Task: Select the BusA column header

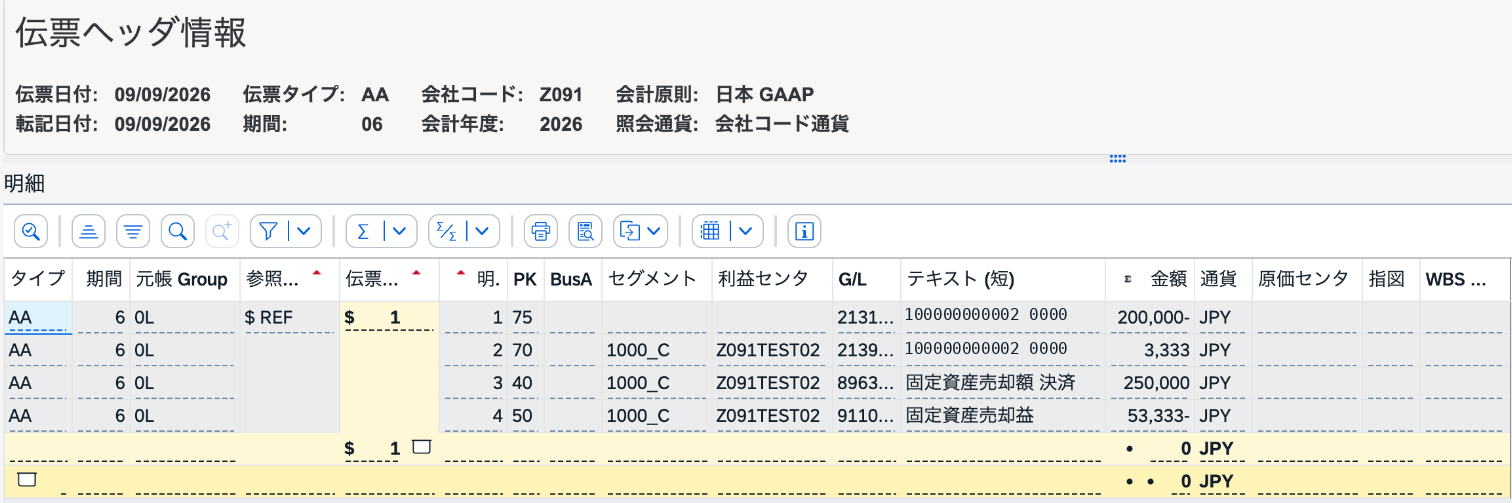Action: pyautogui.click(x=573, y=279)
